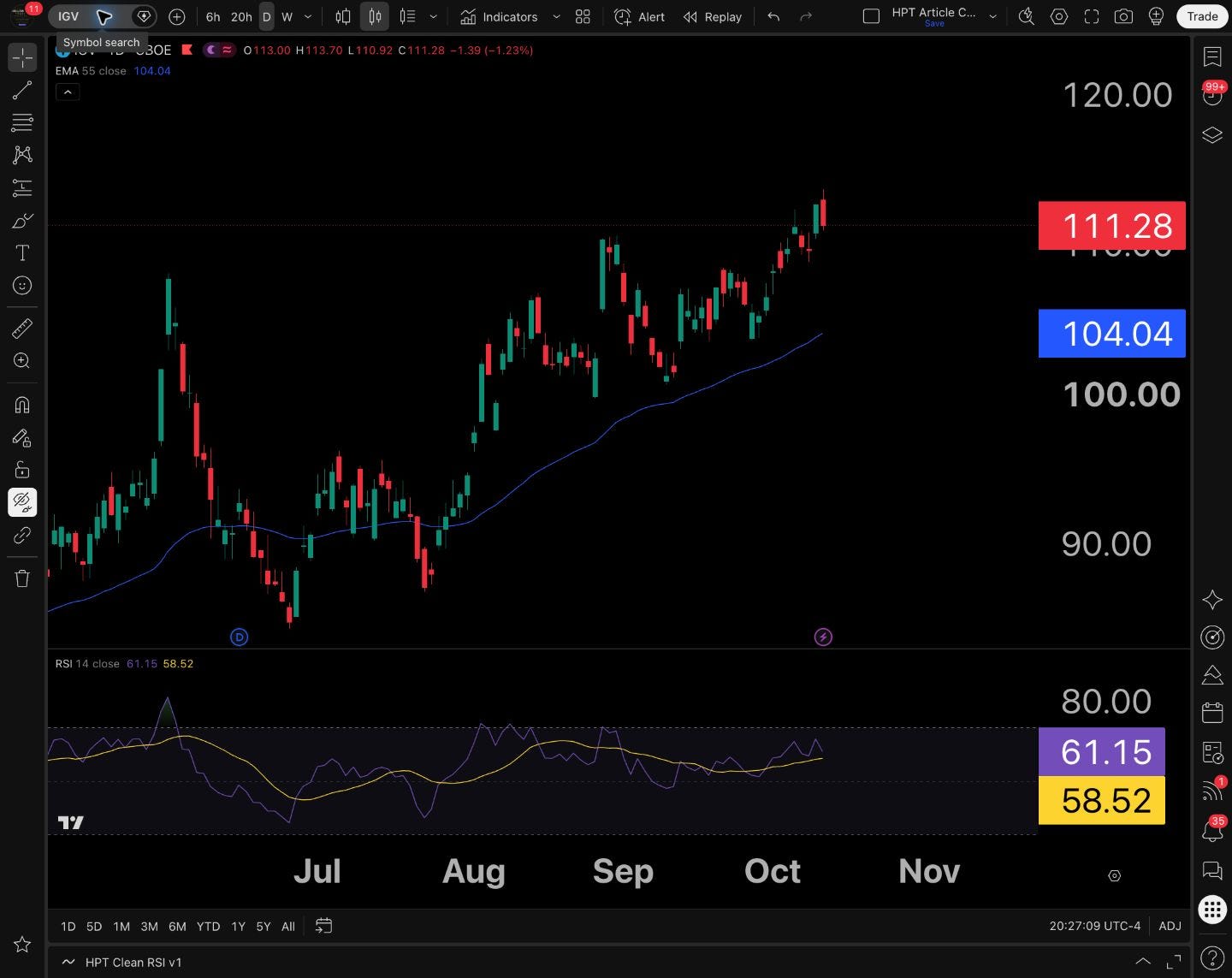Collapse the indicator legend chevron
The width and height of the screenshot is (1232, 978).
coord(68,92)
